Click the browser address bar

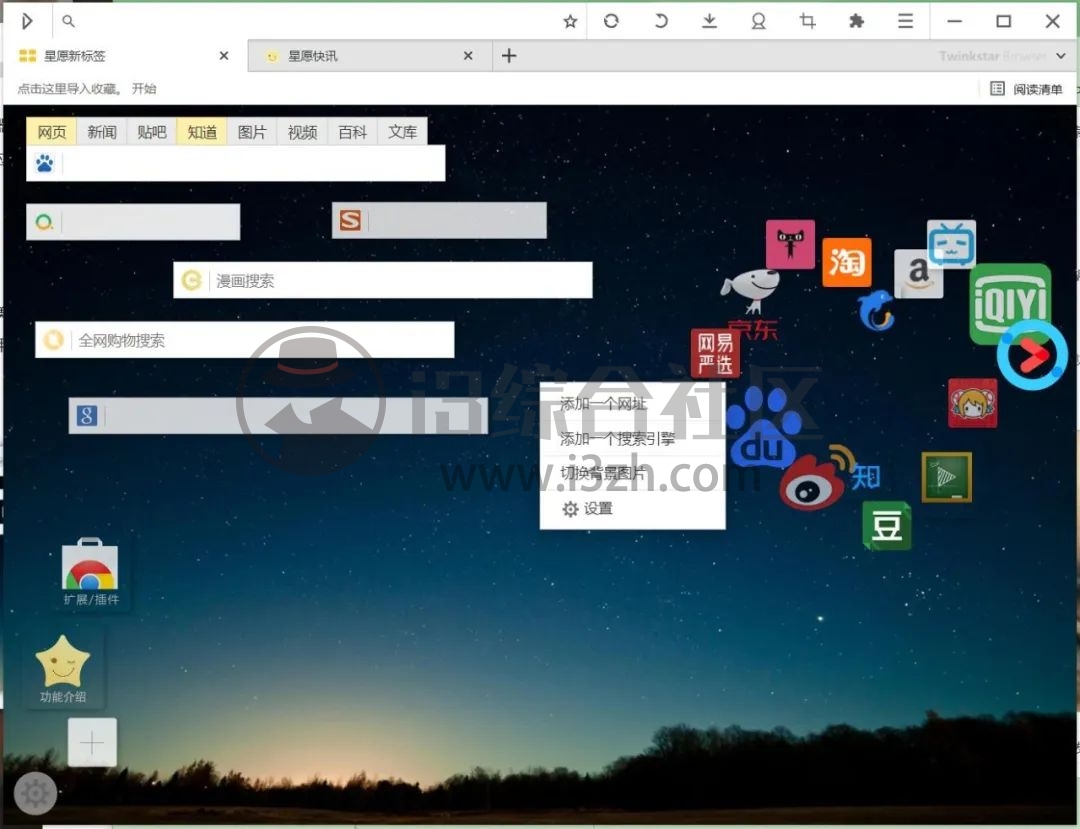pos(317,21)
